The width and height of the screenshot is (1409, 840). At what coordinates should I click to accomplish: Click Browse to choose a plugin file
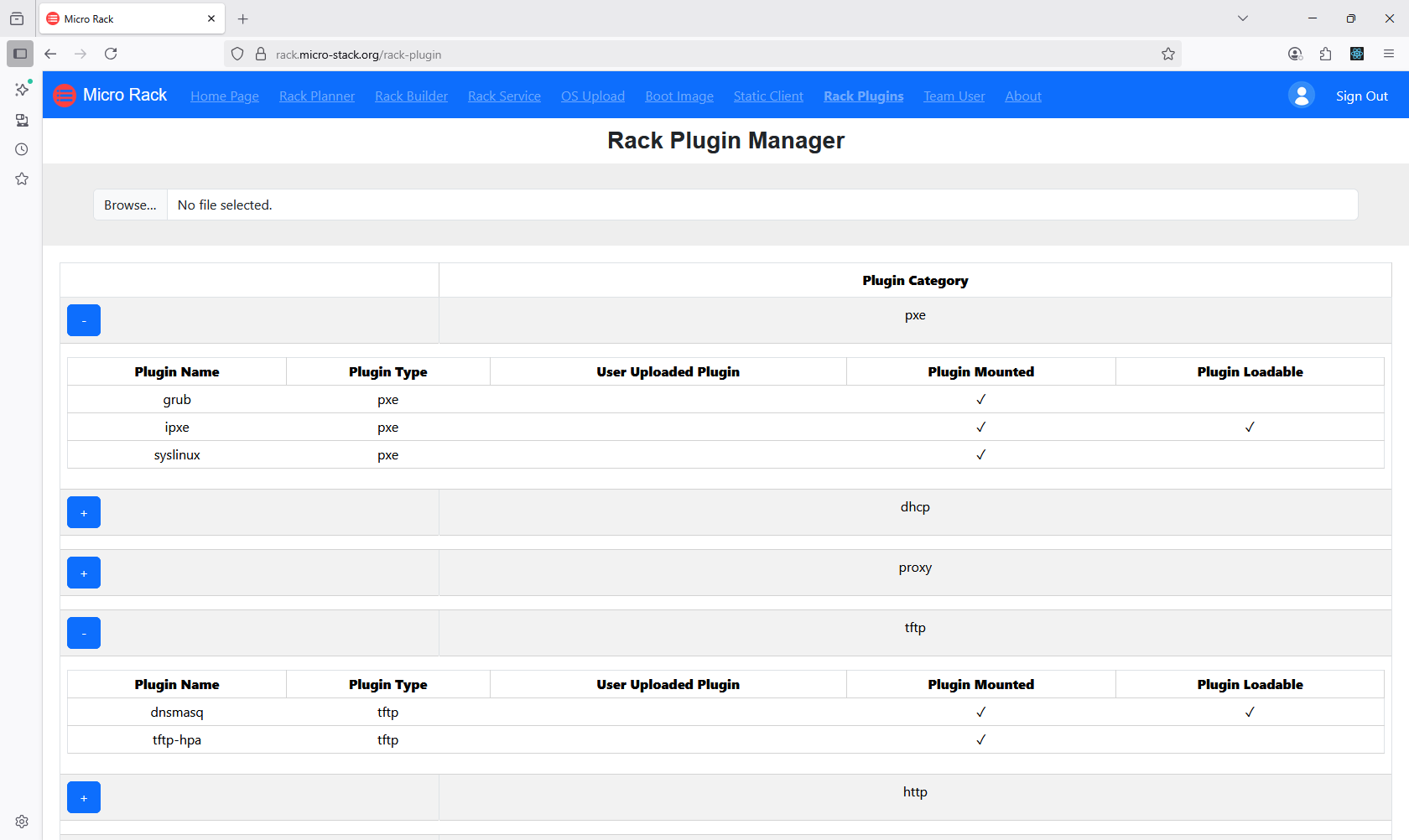pyautogui.click(x=130, y=205)
